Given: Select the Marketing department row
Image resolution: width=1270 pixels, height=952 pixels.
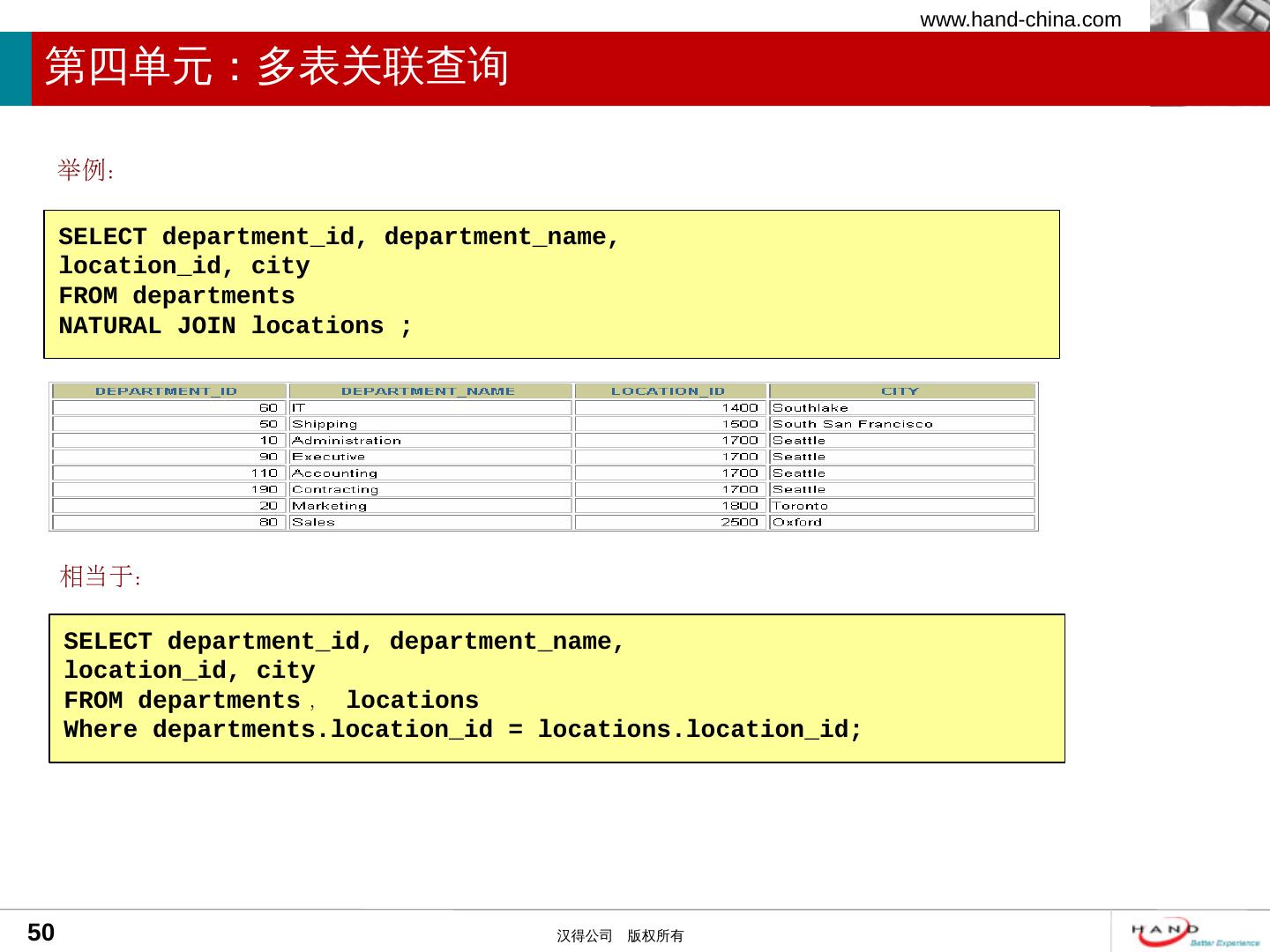Looking at the screenshot, I should pyautogui.click(x=329, y=506).
